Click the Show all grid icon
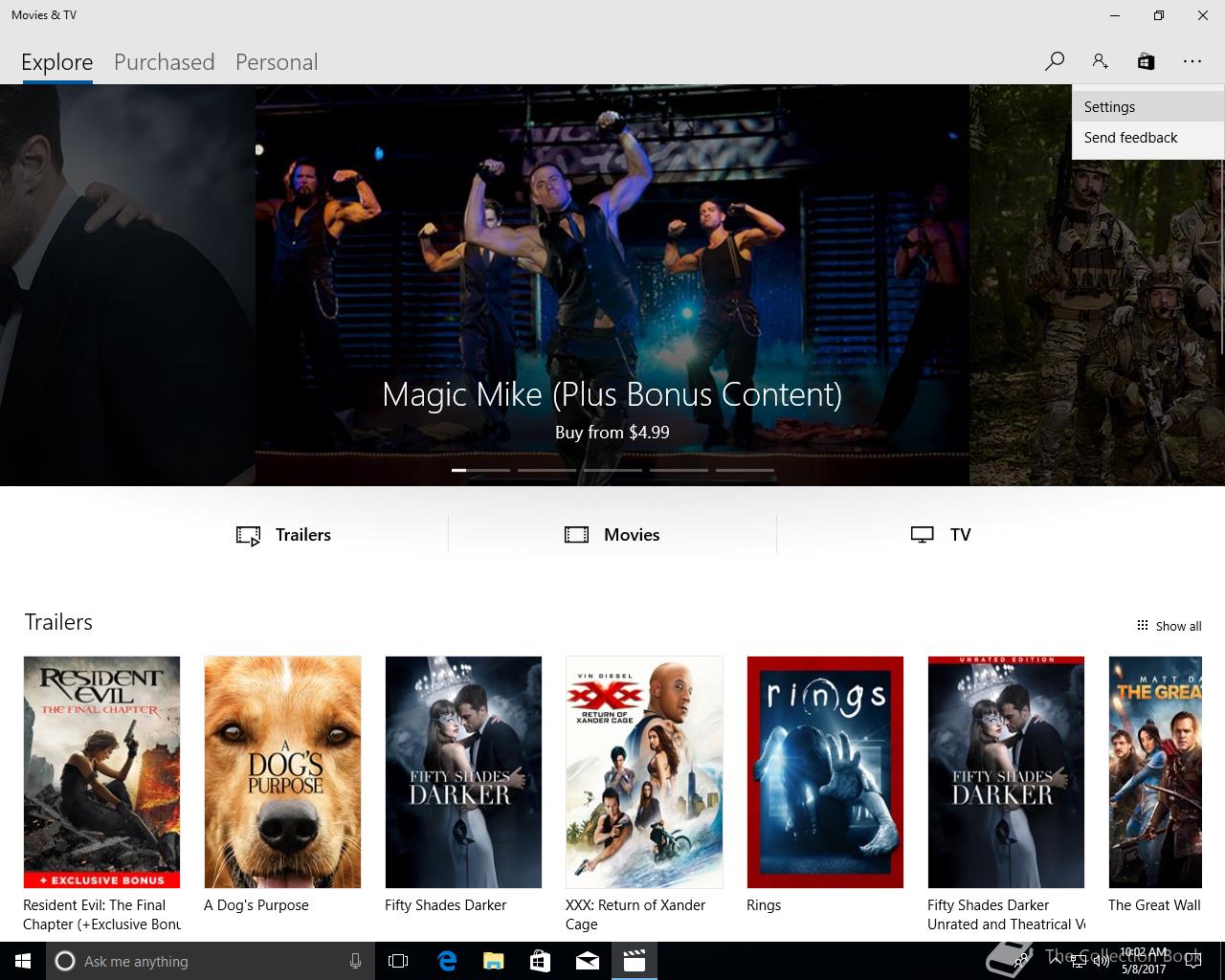1225x980 pixels. coord(1142,626)
